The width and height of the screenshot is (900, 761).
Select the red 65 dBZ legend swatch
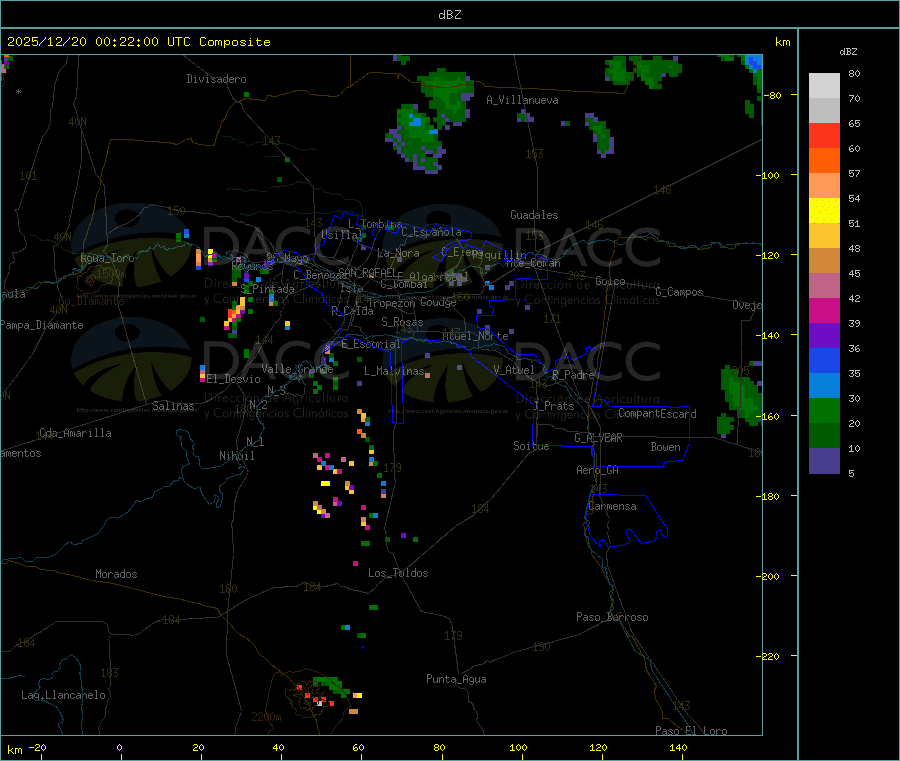824,135
